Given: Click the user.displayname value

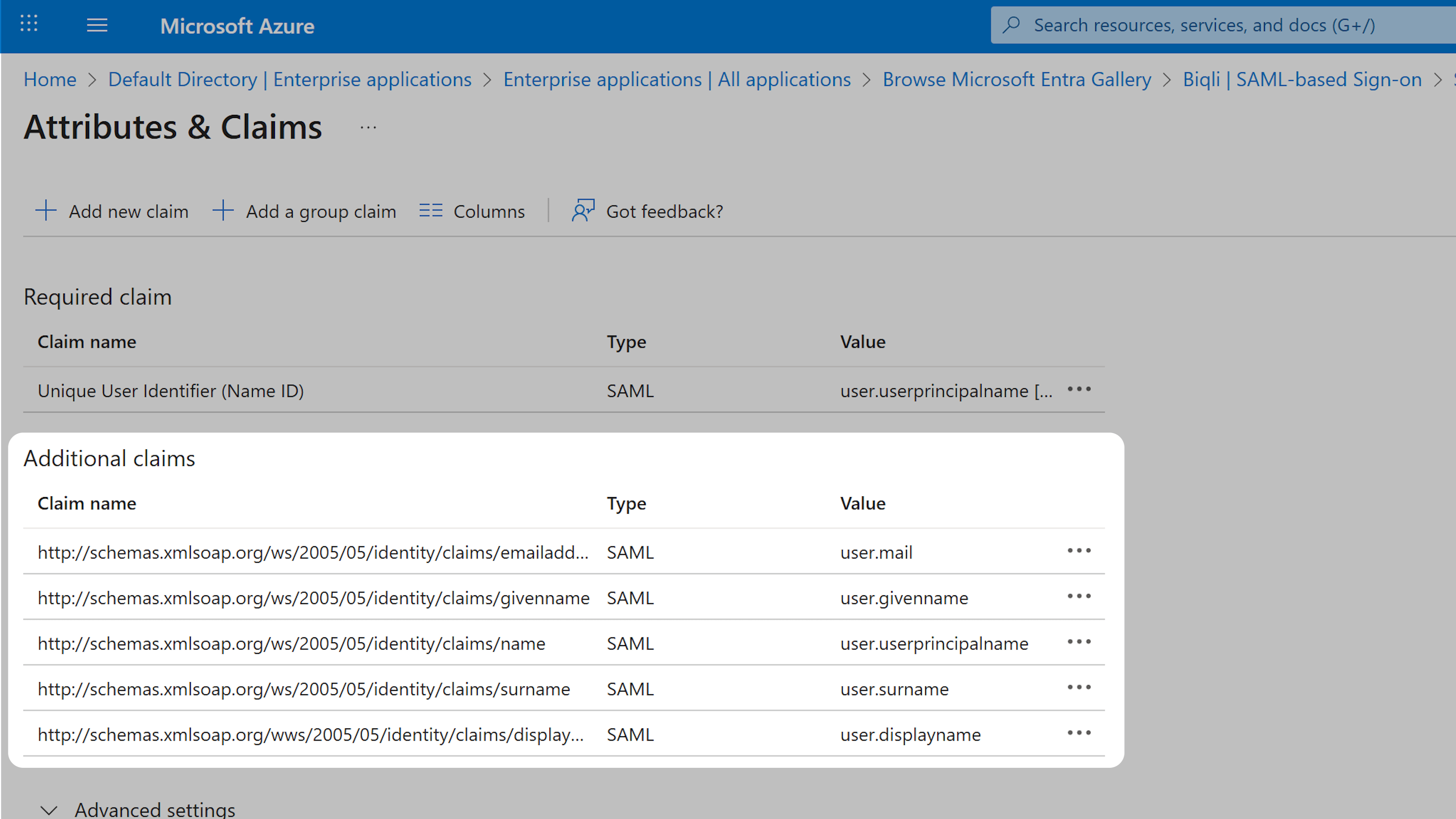Looking at the screenshot, I should pyautogui.click(x=910, y=735).
